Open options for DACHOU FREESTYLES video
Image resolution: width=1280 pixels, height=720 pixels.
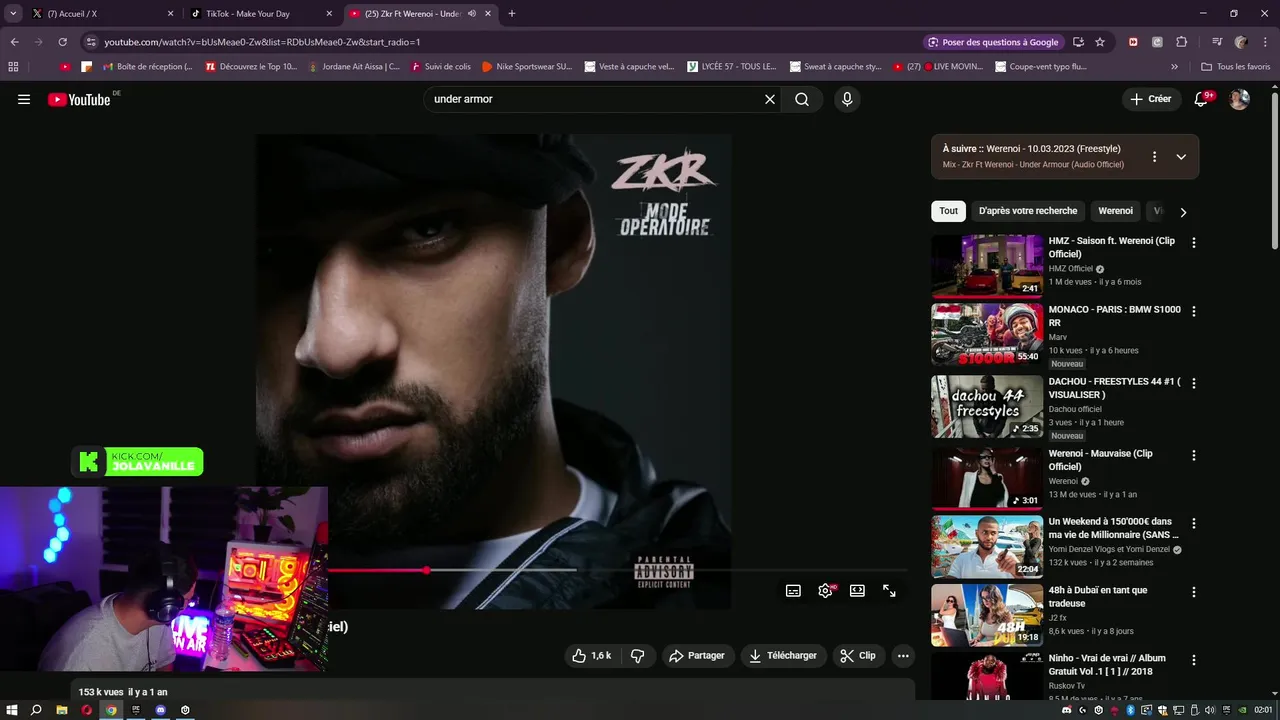[x=1193, y=383]
